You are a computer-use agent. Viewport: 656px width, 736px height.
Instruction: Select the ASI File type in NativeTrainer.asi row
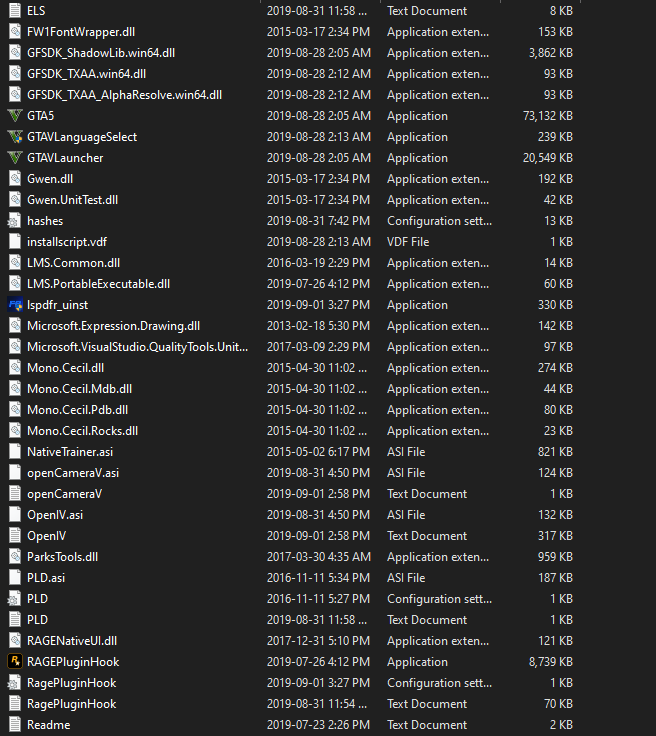tap(406, 452)
